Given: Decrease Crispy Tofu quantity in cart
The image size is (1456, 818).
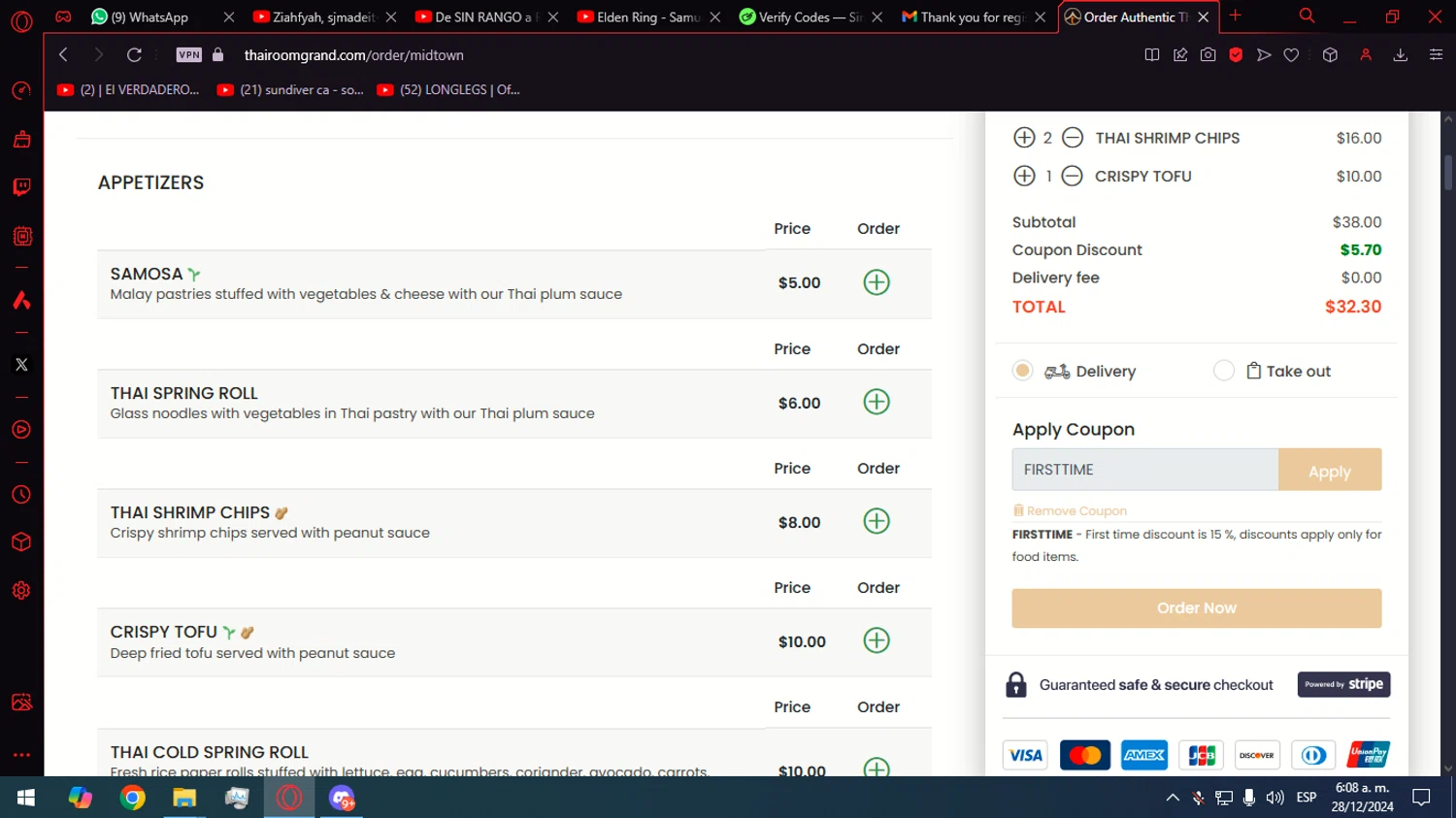Looking at the screenshot, I should coord(1072,176).
